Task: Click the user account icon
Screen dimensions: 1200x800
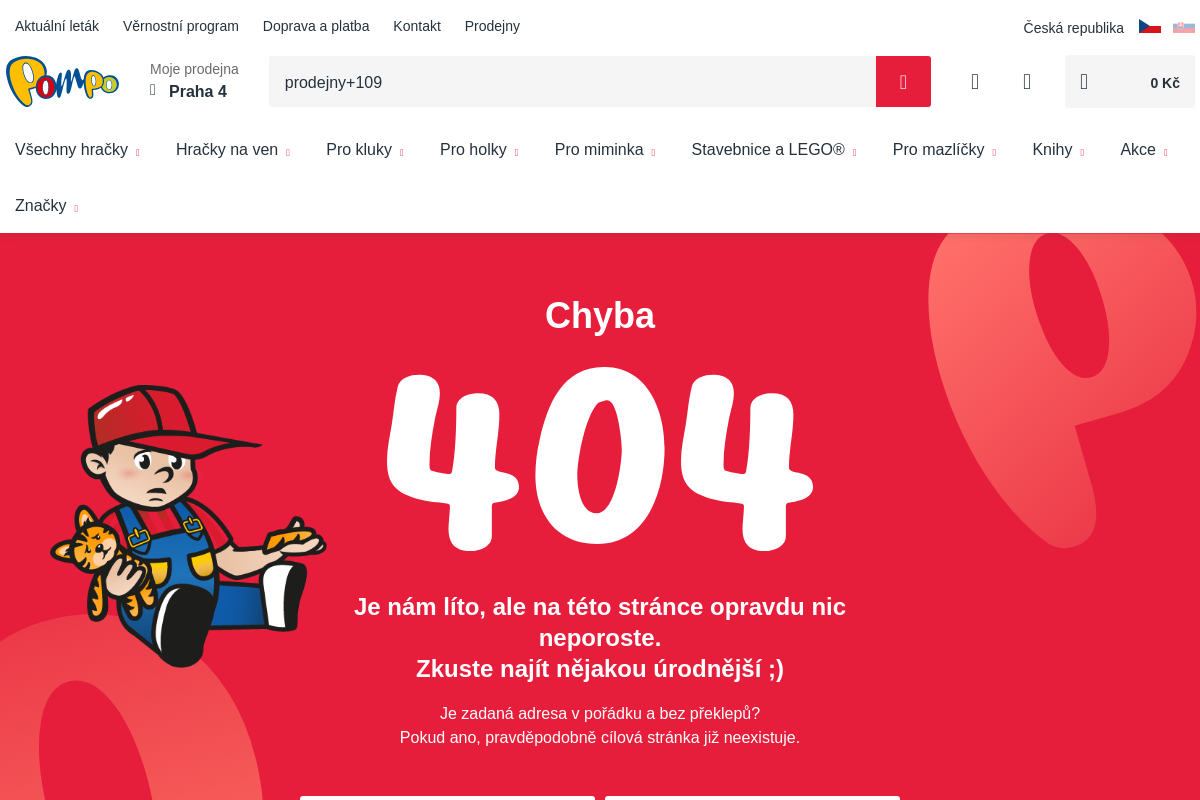Action: 975,82
